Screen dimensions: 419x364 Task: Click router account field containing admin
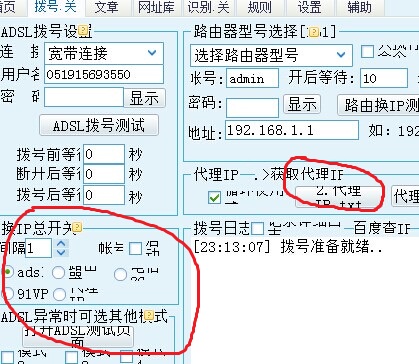click(x=252, y=78)
